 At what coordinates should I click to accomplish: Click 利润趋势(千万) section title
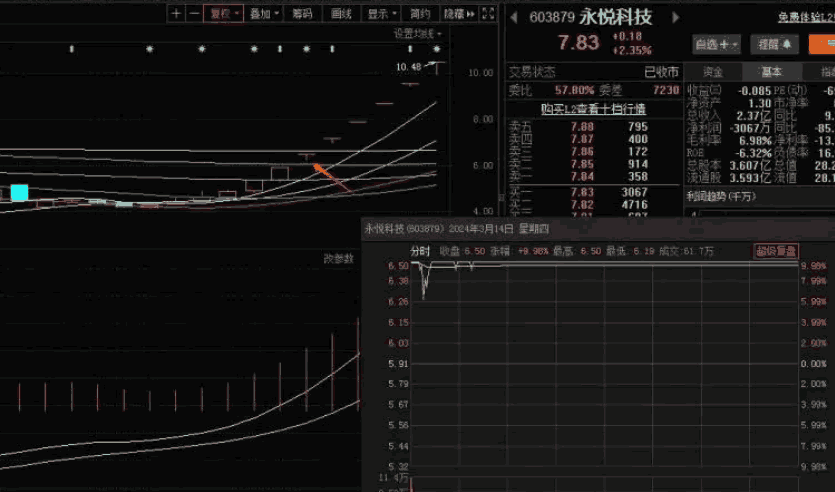721,197
